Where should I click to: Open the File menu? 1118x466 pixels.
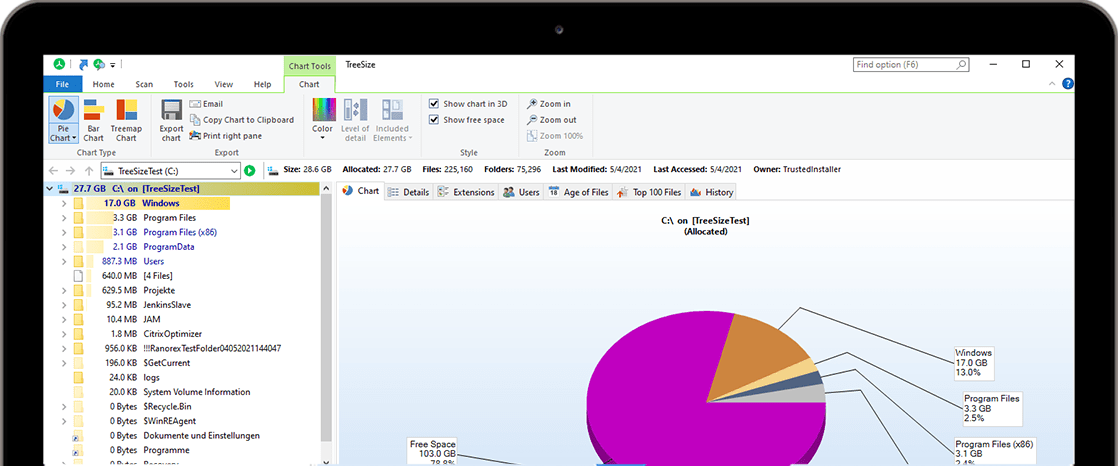click(63, 84)
